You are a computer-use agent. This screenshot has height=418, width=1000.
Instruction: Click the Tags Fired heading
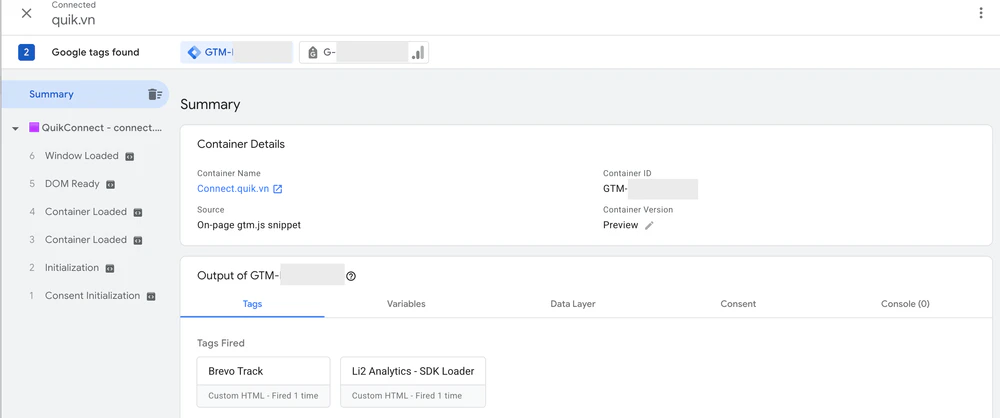click(x=221, y=343)
